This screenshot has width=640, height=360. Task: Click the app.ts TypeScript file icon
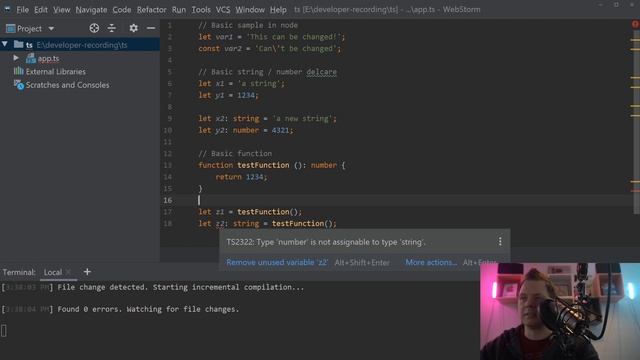[31, 58]
